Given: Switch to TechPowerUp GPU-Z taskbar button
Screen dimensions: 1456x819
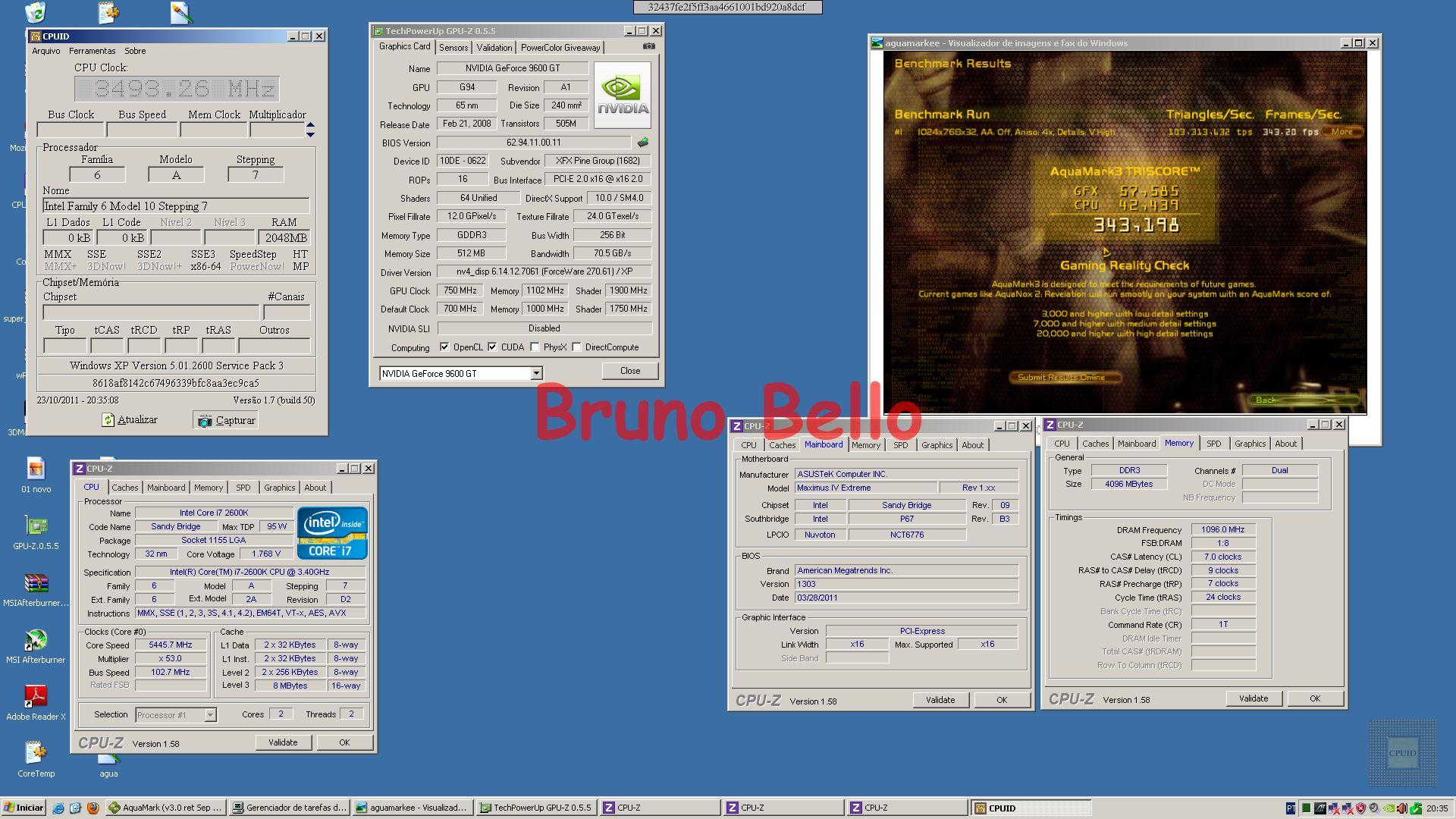Looking at the screenshot, I should pos(536,808).
